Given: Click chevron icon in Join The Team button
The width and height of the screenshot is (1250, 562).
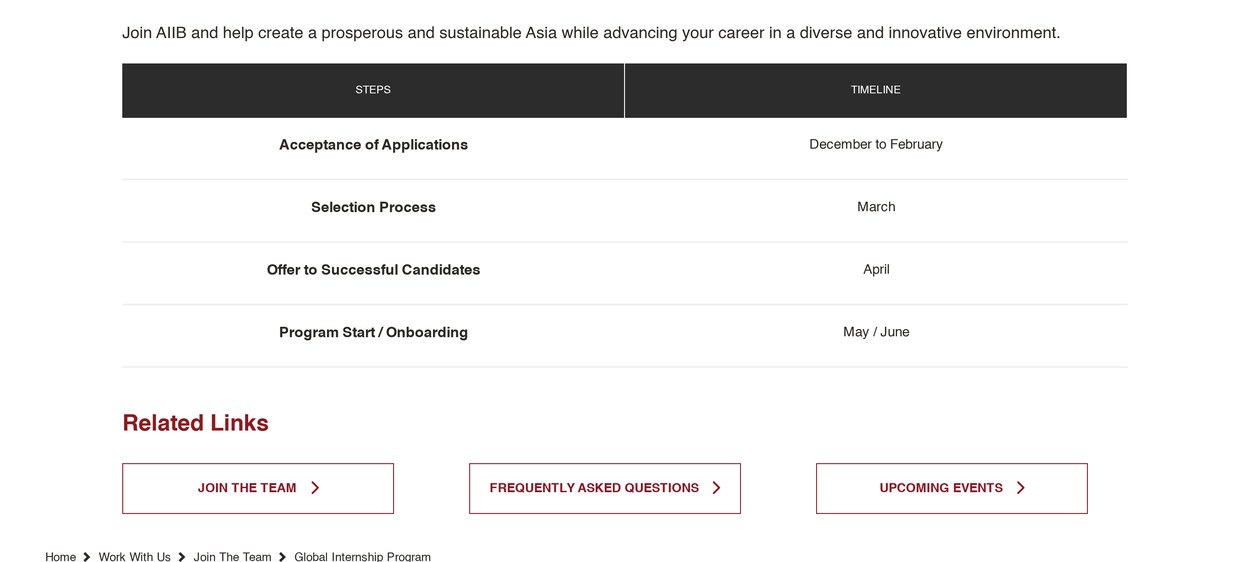Looking at the screenshot, I should click(315, 488).
